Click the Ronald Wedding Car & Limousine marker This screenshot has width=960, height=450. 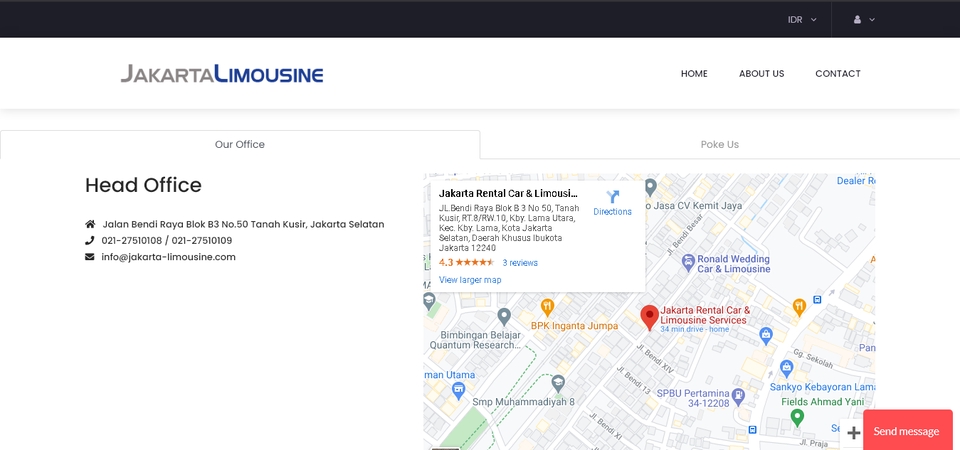(688, 263)
